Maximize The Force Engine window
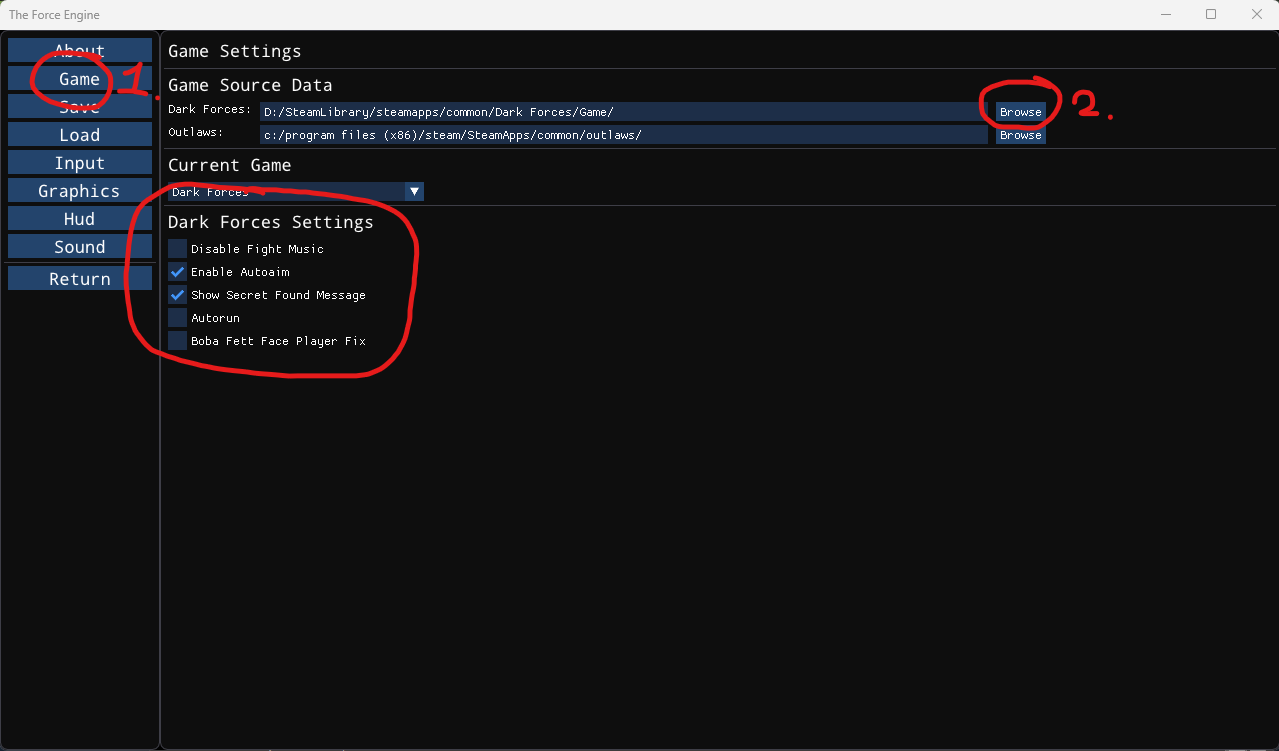The height and width of the screenshot is (751, 1279). 1211,14
